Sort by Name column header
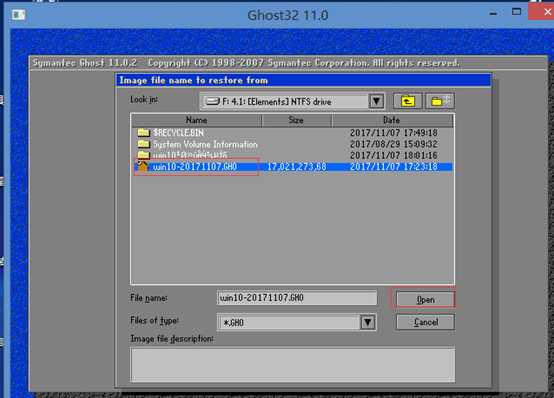This screenshot has height=398, width=554. 196,120
